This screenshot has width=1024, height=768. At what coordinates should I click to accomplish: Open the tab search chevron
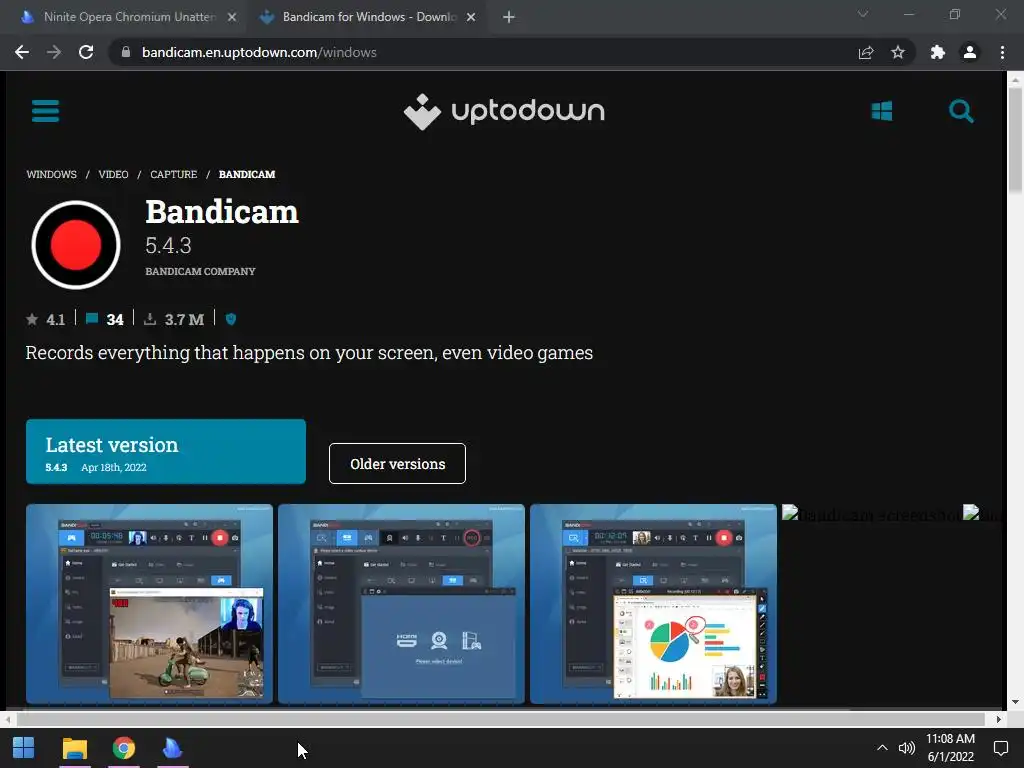[863, 14]
